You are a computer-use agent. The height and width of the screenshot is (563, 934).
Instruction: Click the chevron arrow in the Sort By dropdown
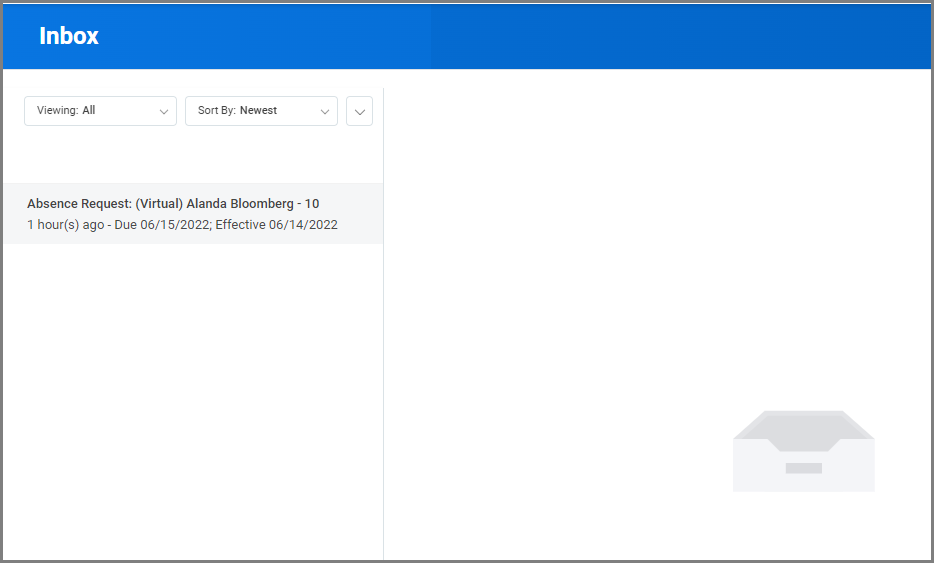pyautogui.click(x=325, y=112)
